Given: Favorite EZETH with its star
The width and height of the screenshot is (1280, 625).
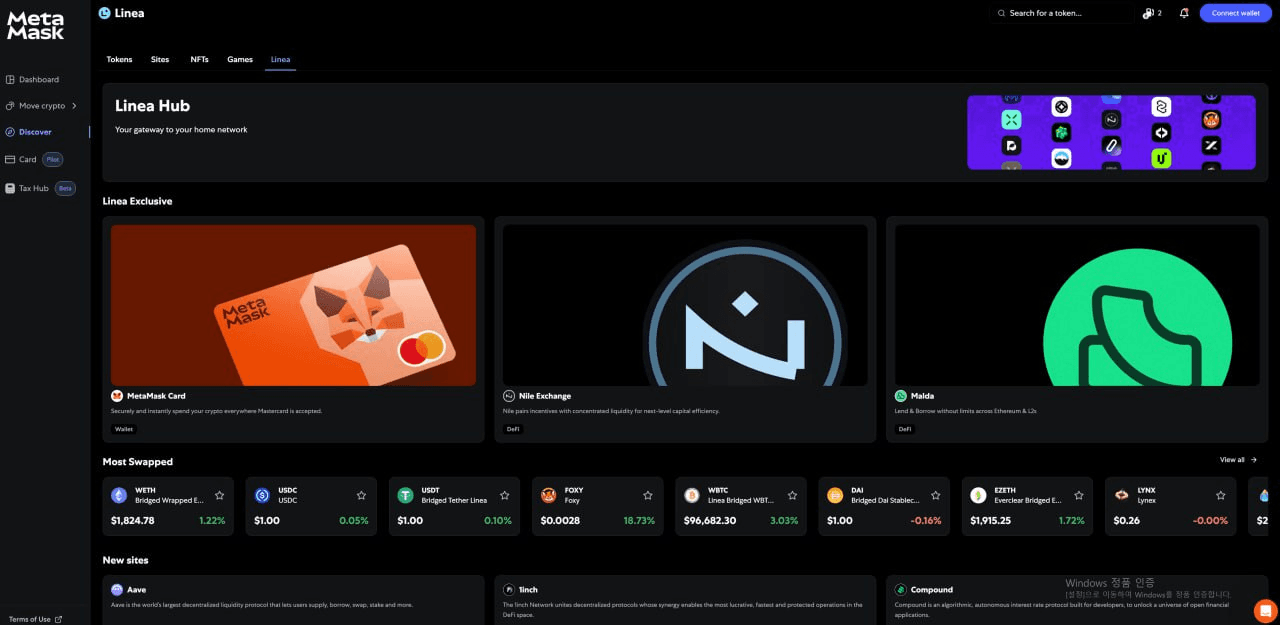Looking at the screenshot, I should coord(1078,495).
